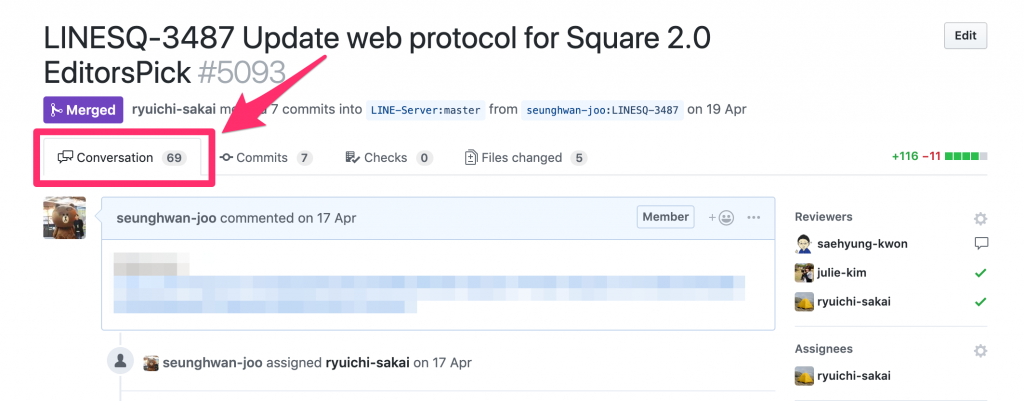Open Reviewers settings gear

(980, 218)
